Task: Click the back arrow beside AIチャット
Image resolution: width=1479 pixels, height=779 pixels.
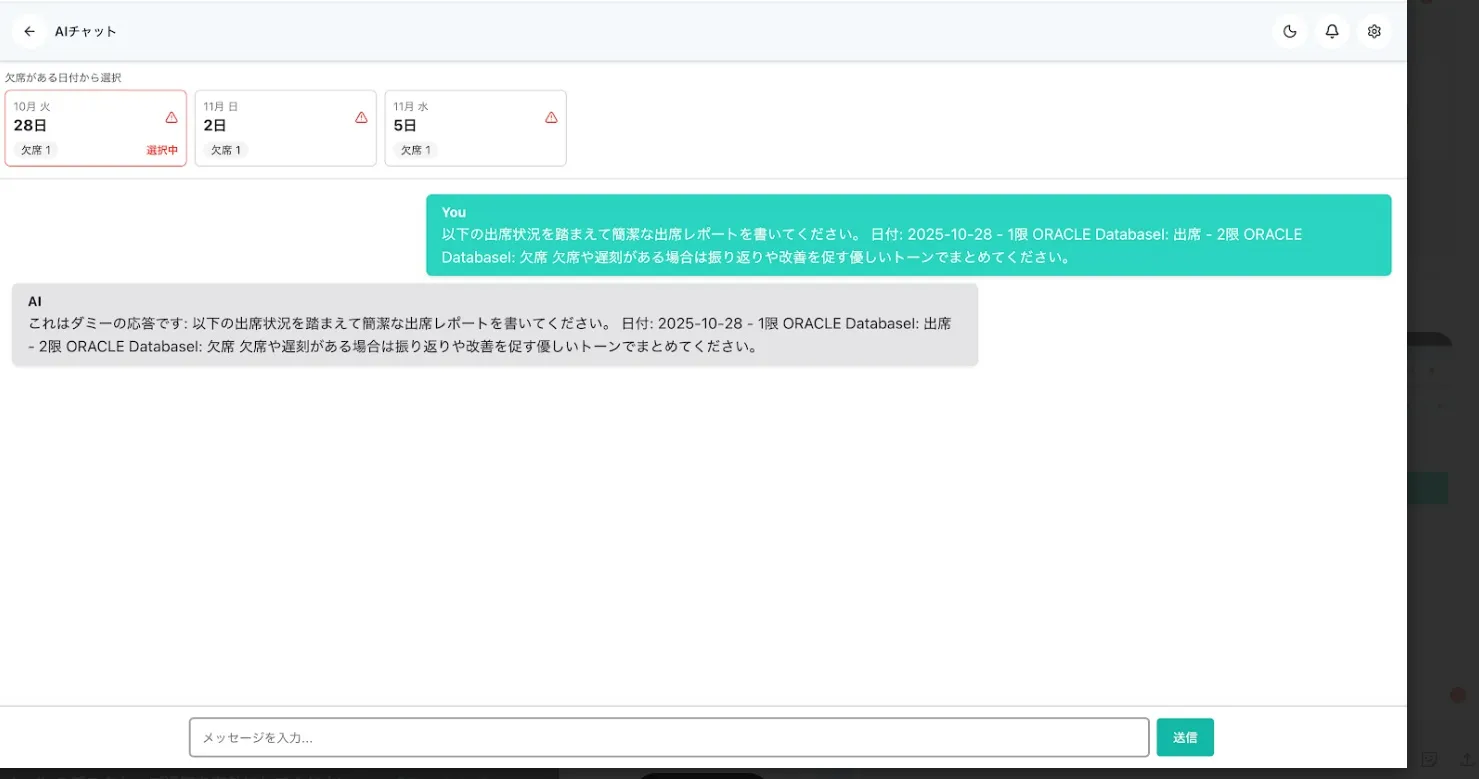Action: (28, 31)
